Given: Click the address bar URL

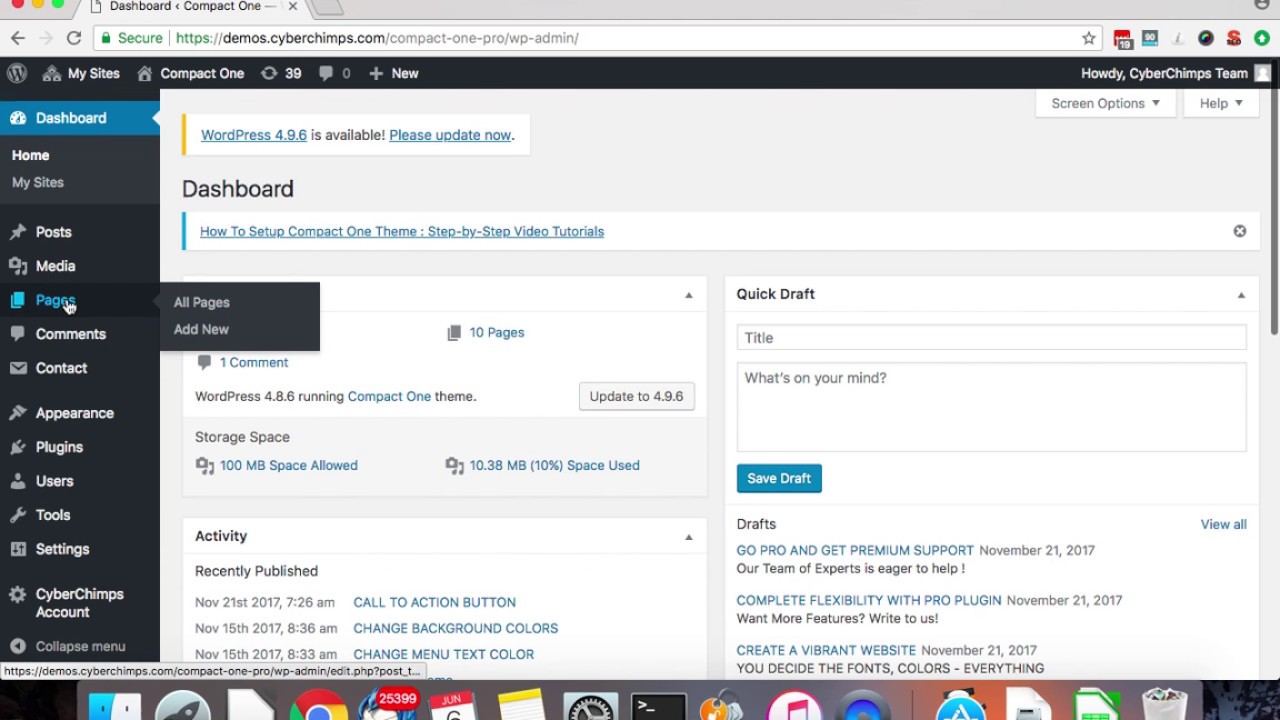Looking at the screenshot, I should [x=377, y=38].
